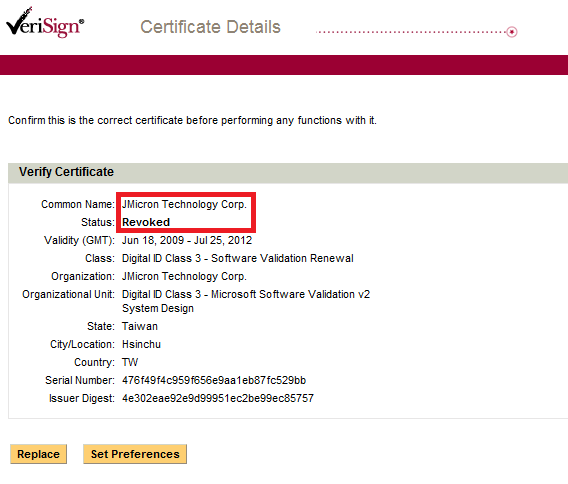
Task: Select issuer digest 4e302eae92e9d99951ec2be99ec85757
Action: [218, 398]
